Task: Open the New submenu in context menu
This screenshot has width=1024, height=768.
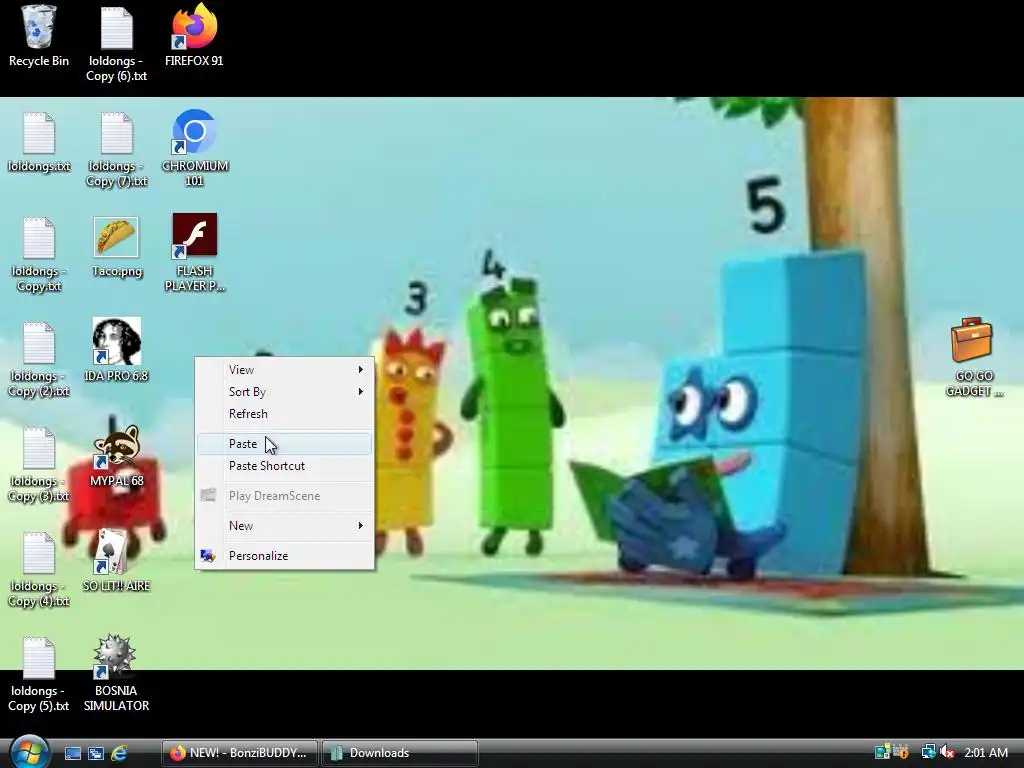Action: coord(285,526)
